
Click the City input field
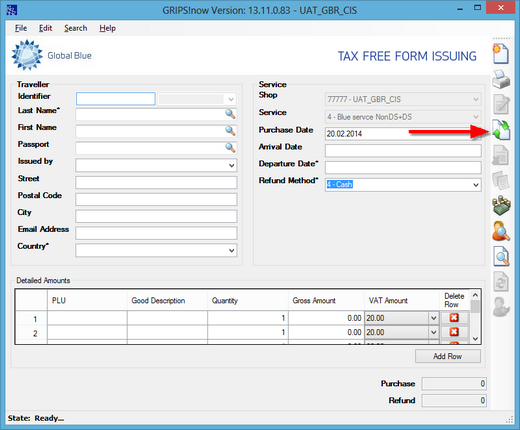click(156, 216)
